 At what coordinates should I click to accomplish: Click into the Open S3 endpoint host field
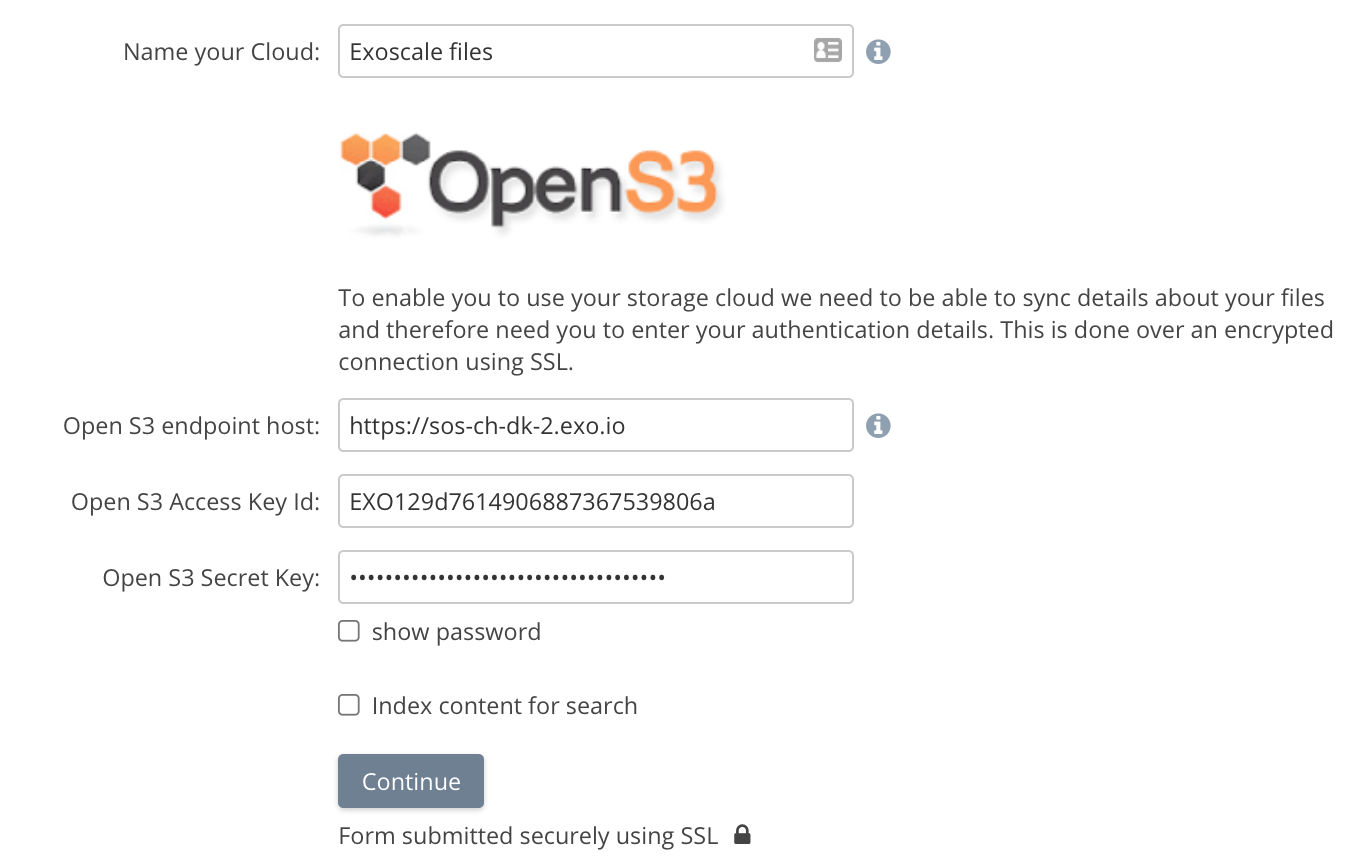click(595, 426)
